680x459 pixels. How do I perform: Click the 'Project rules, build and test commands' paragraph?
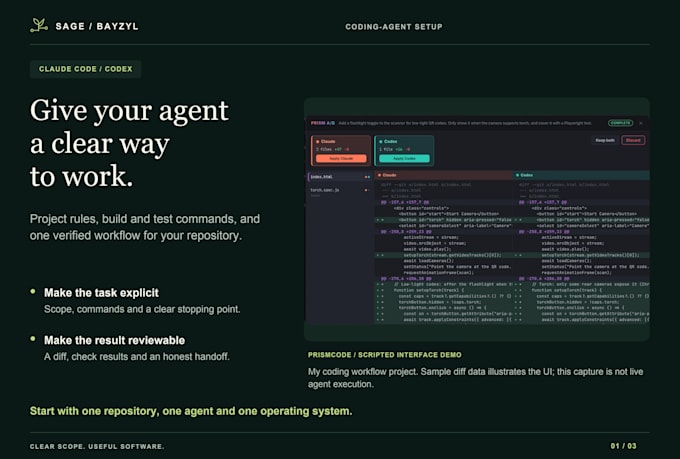click(x=145, y=227)
